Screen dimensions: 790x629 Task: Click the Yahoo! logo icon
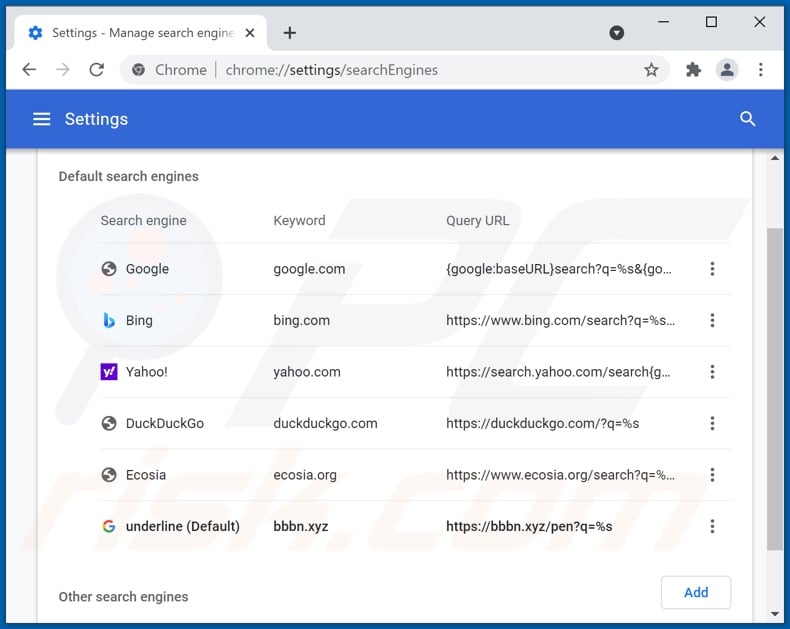pos(109,371)
